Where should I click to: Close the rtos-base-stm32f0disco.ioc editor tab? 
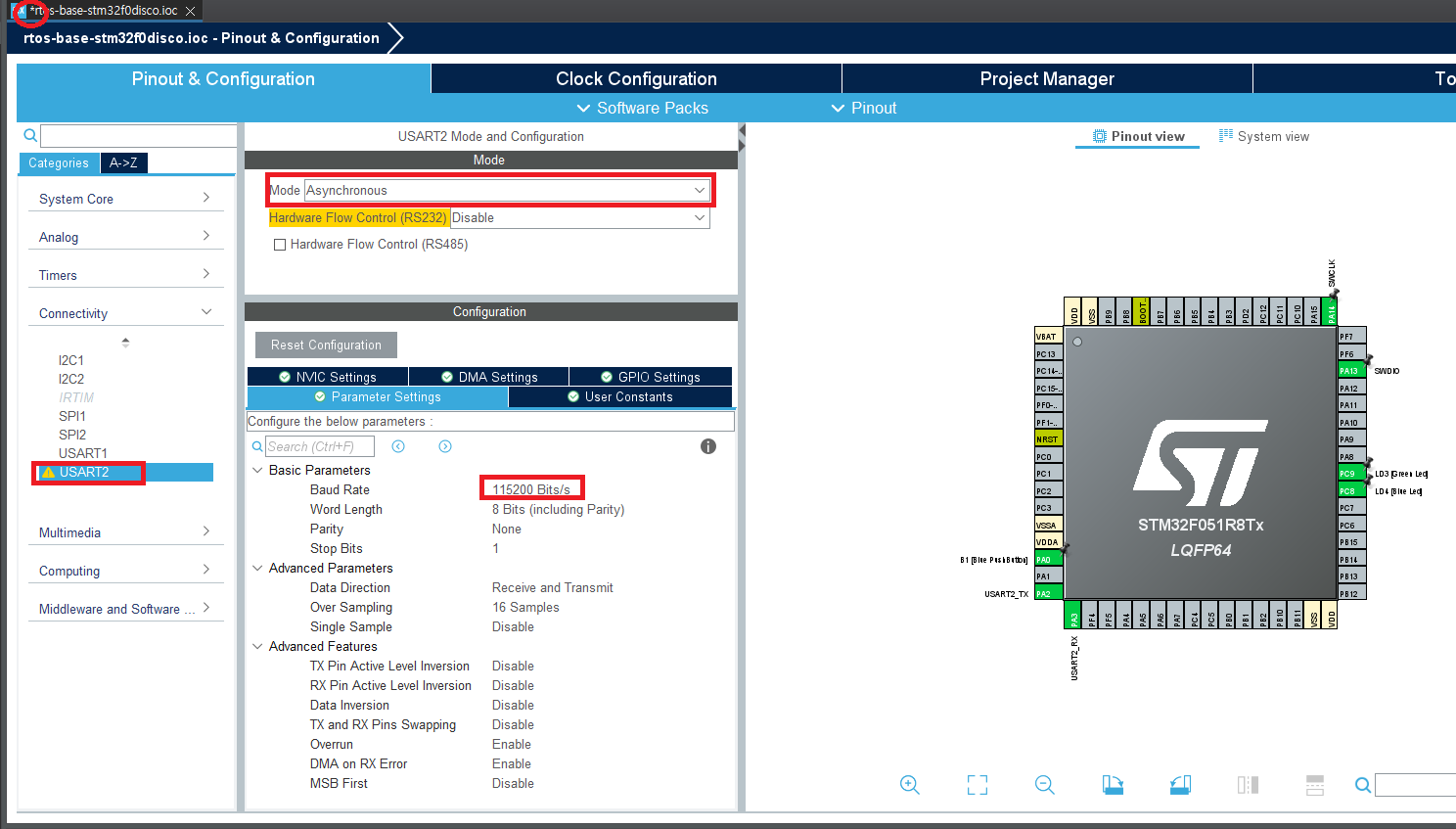pyautogui.click(x=190, y=11)
